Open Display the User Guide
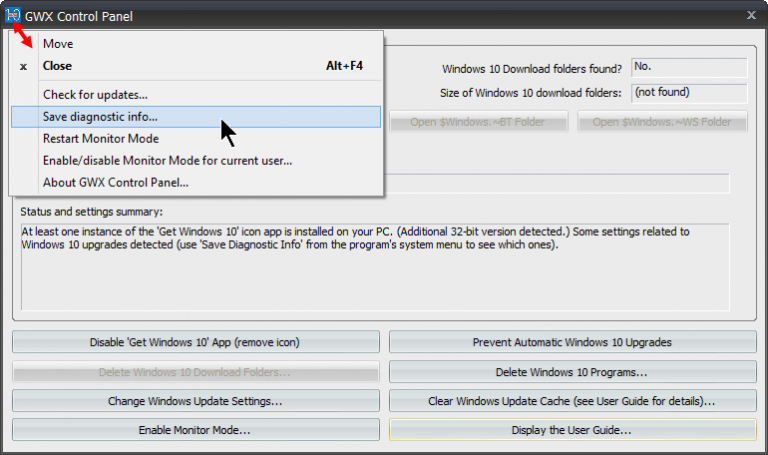 tap(573, 430)
